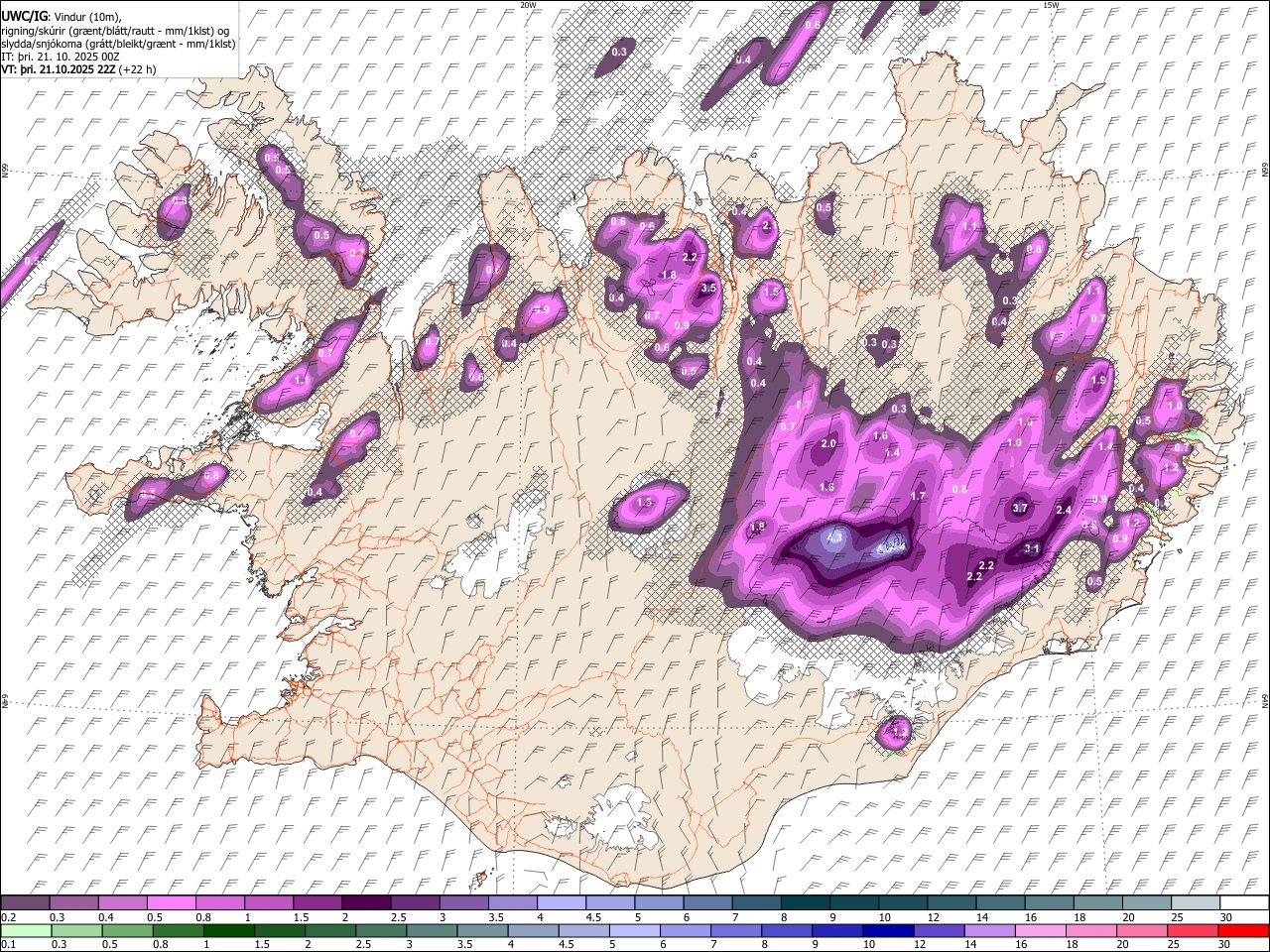Select the dark purple top-row swatch labeled 2

point(366,902)
